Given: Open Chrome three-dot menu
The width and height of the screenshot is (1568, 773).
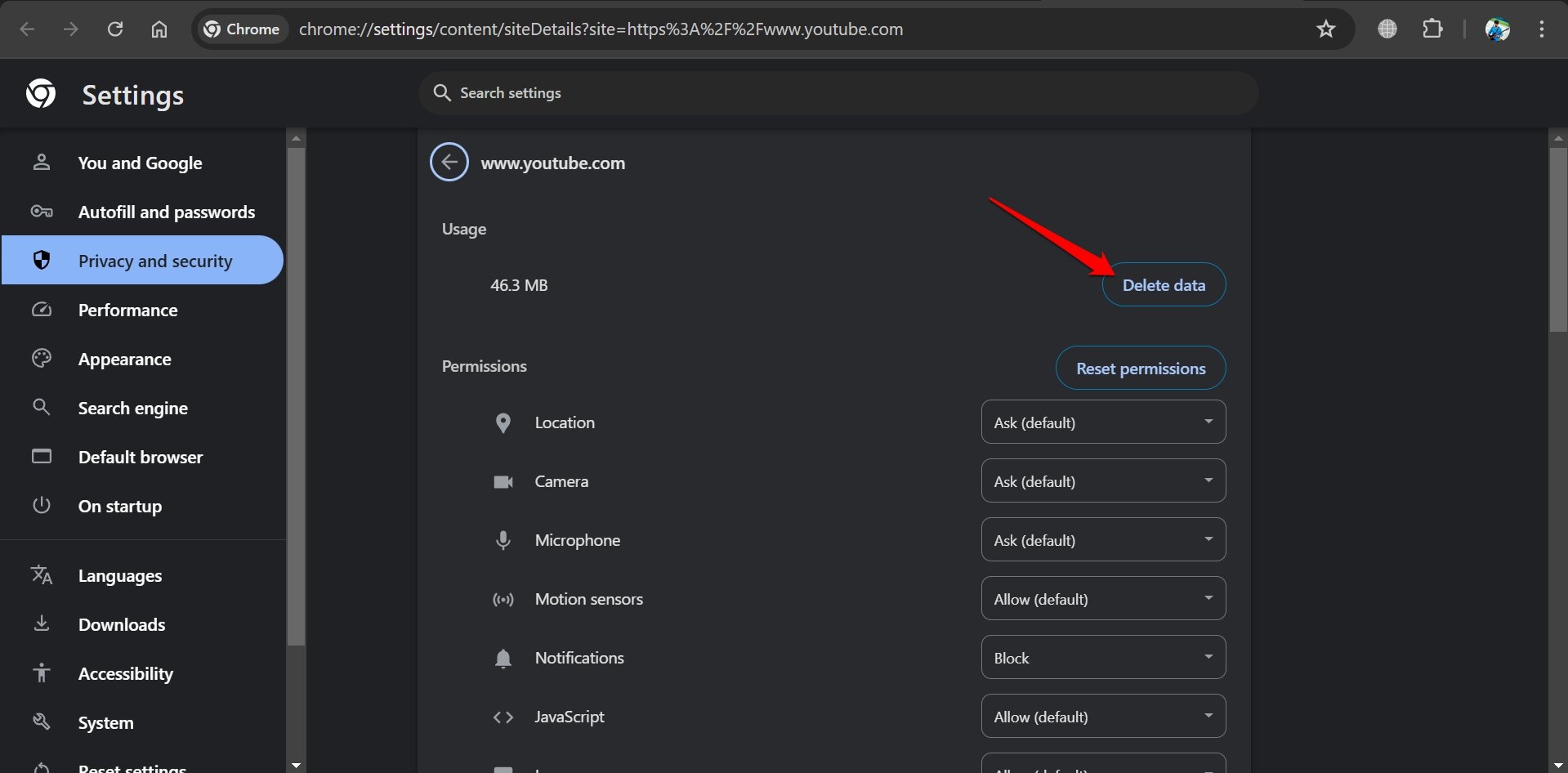Looking at the screenshot, I should pos(1542,29).
